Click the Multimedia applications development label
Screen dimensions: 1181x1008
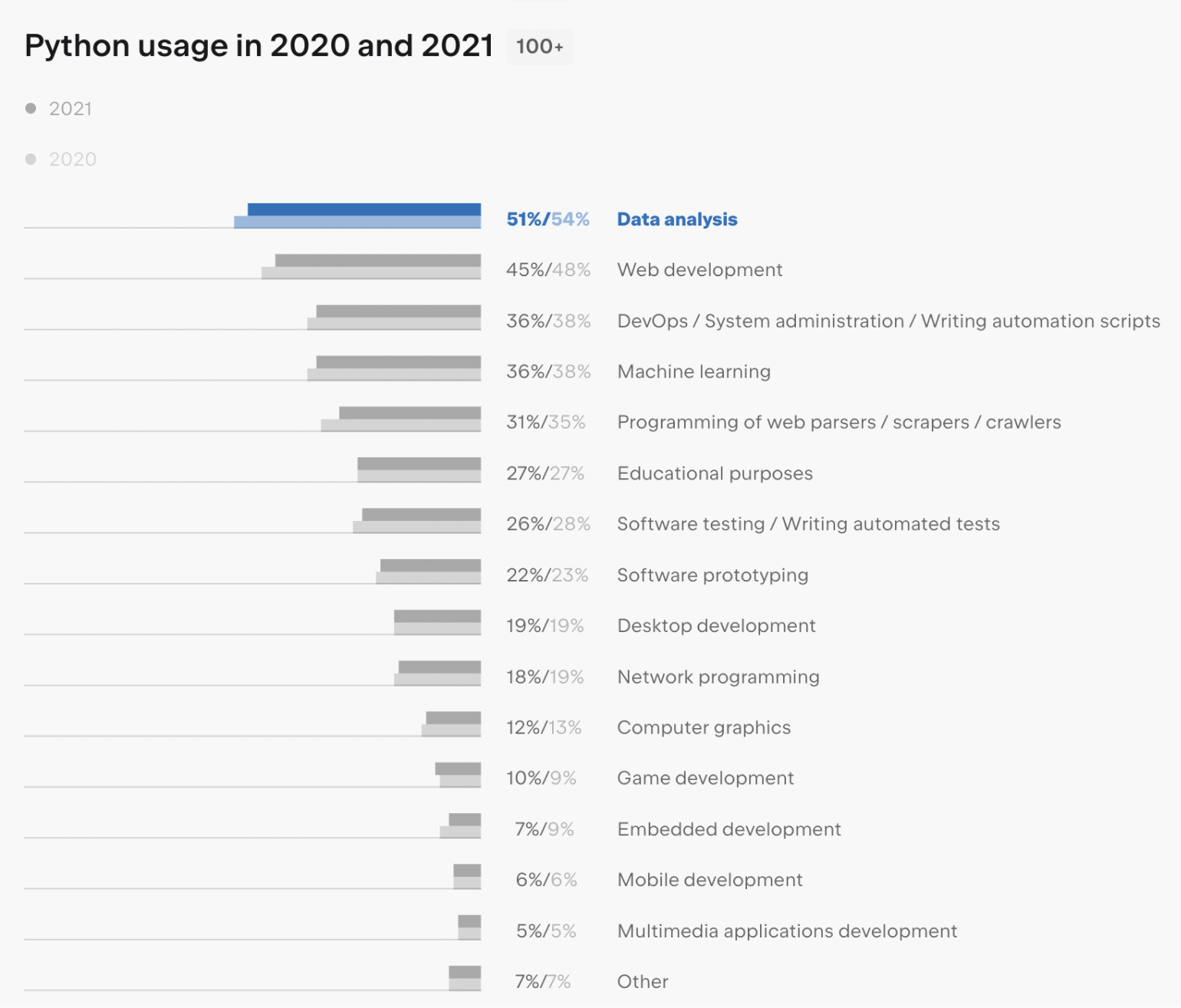click(787, 931)
